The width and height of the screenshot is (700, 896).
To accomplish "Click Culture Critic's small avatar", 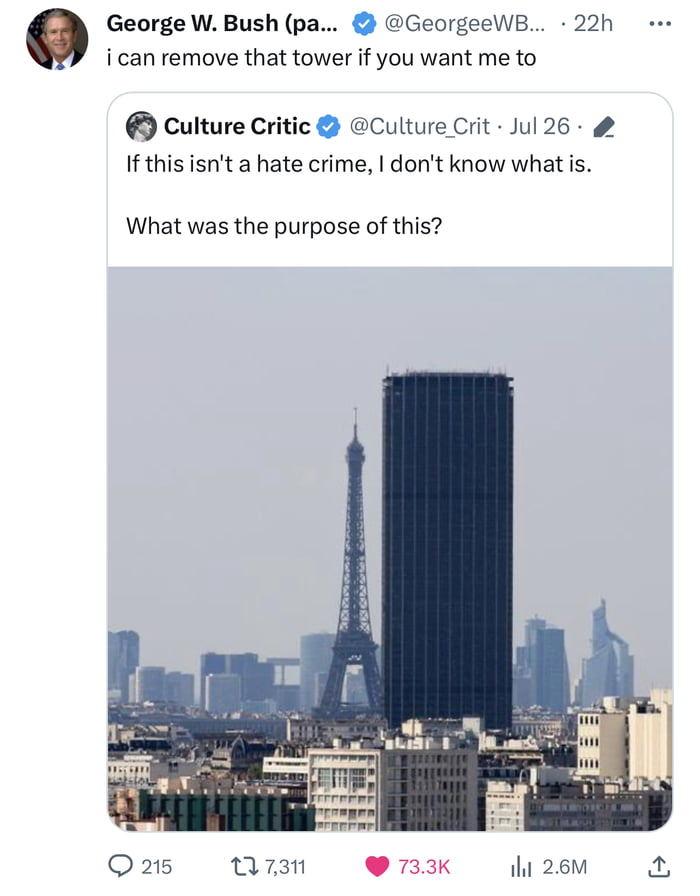I will 141,126.
